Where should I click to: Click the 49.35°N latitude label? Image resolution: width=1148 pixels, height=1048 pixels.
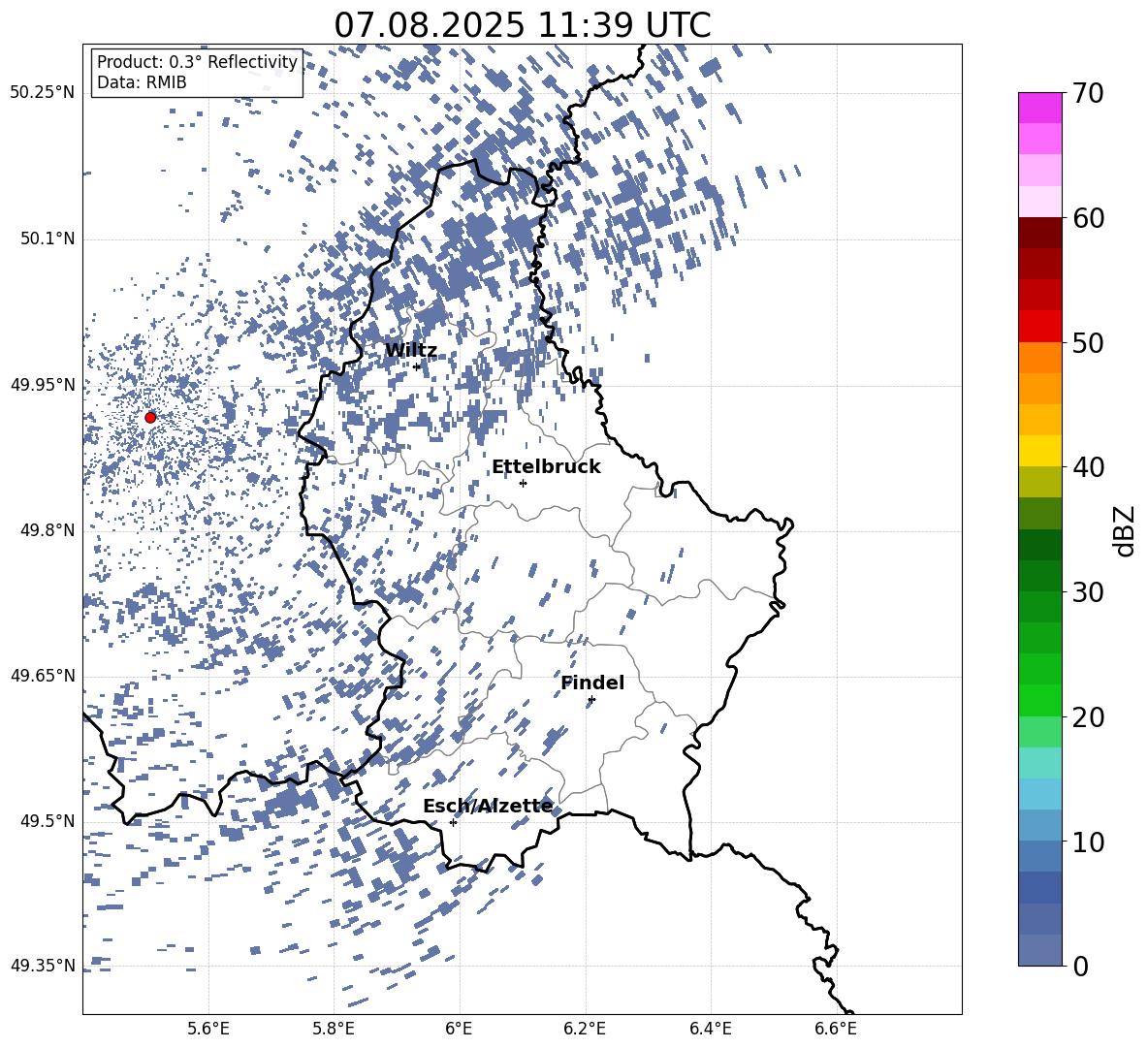(43, 966)
